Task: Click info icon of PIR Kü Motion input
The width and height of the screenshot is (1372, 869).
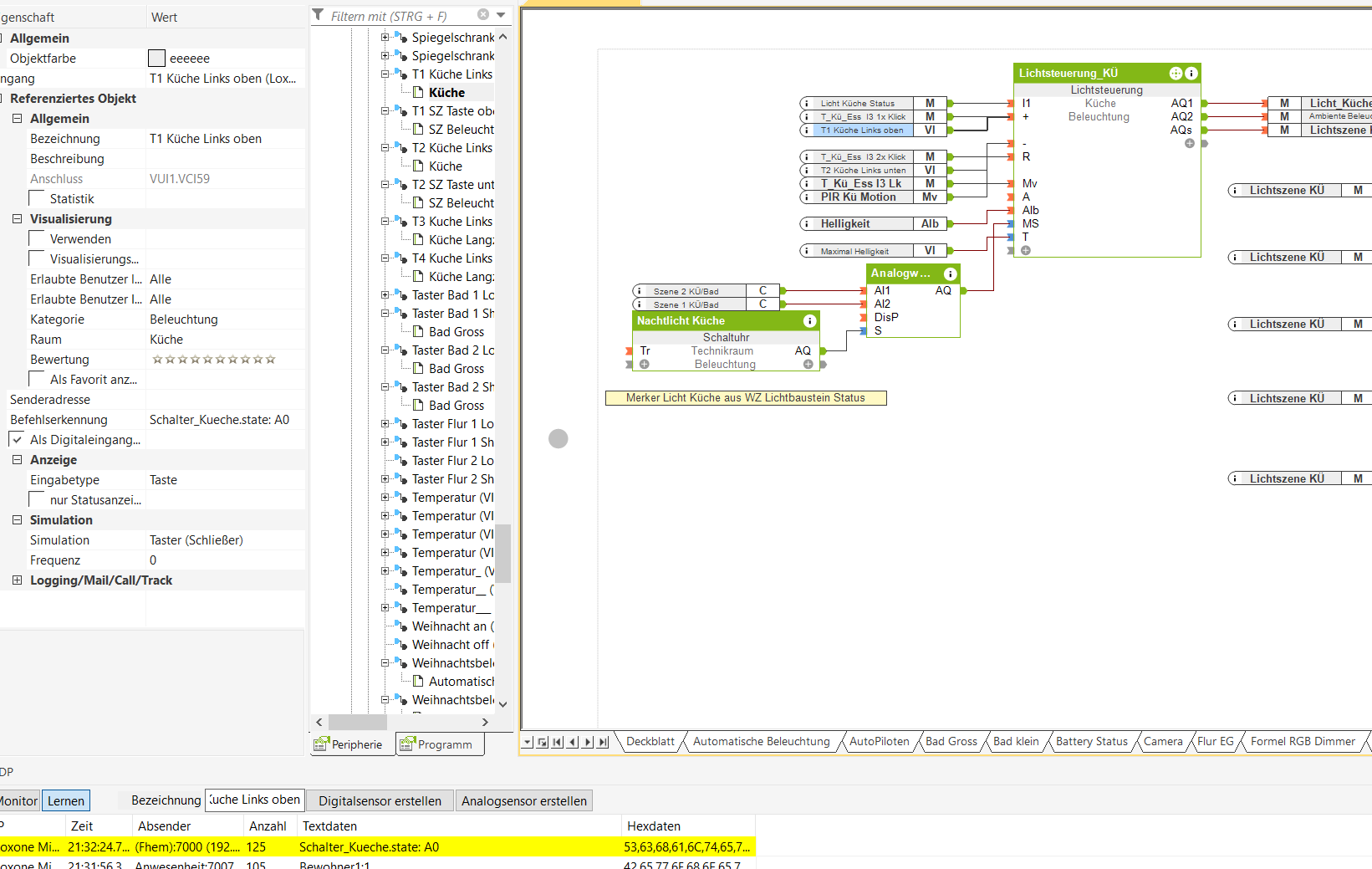Action: tap(807, 197)
